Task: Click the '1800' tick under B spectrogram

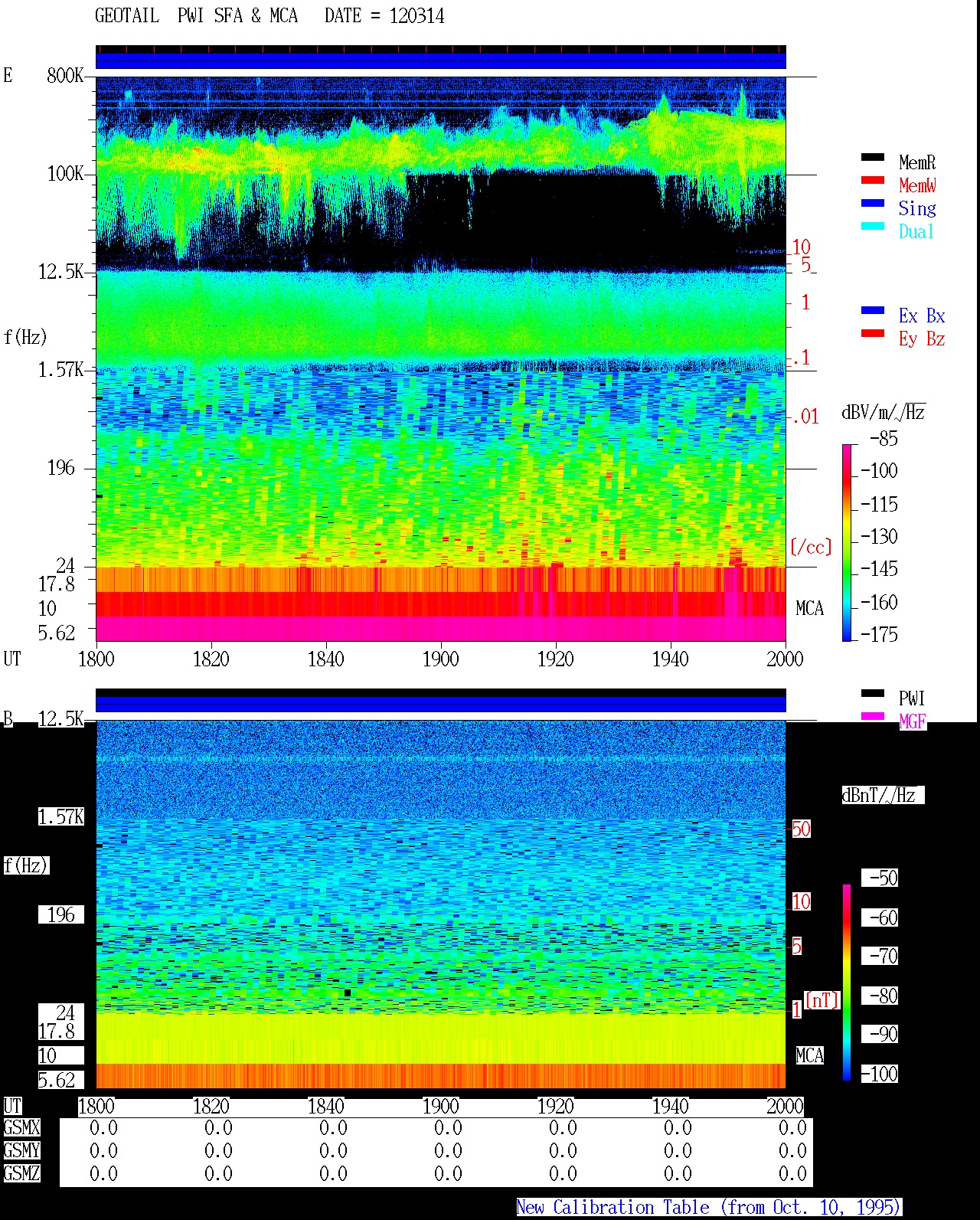Action: 96,1107
